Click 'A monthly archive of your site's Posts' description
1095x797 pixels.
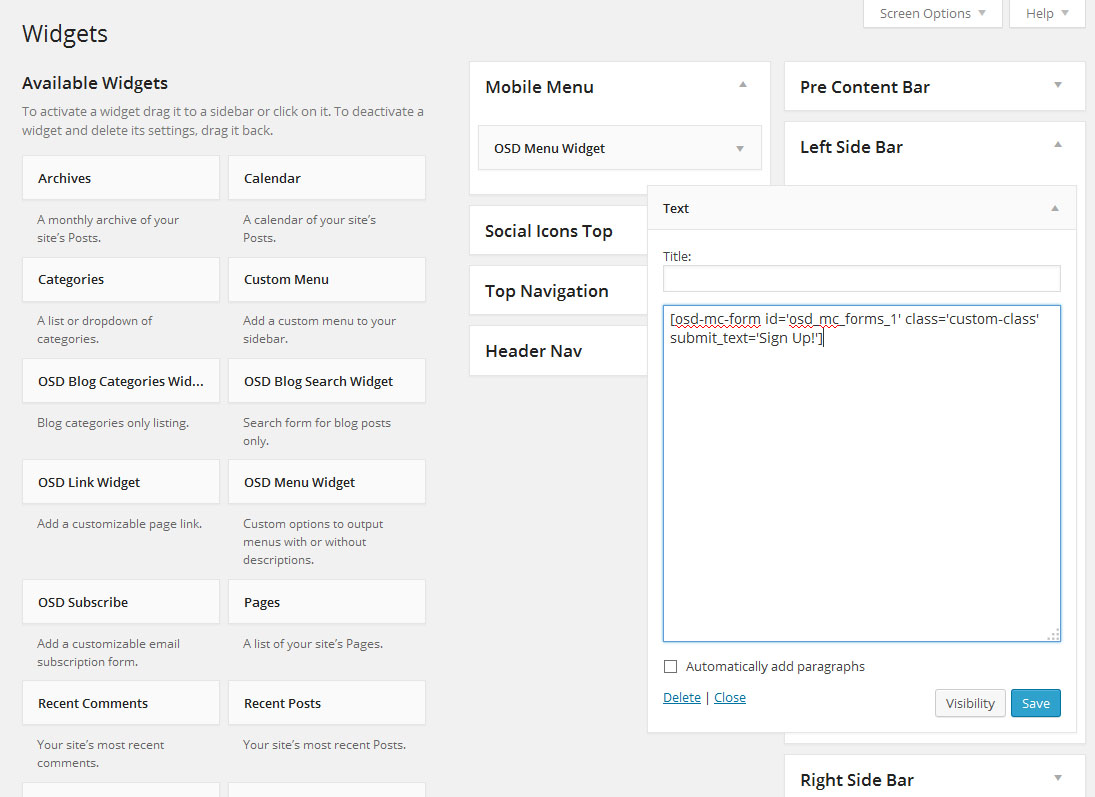point(108,228)
